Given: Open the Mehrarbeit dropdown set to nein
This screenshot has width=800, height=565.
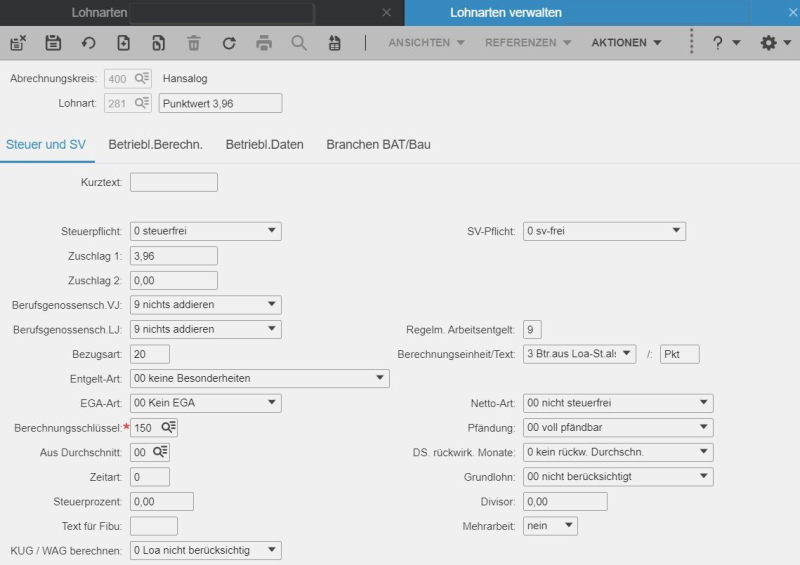Looking at the screenshot, I should [x=550, y=526].
